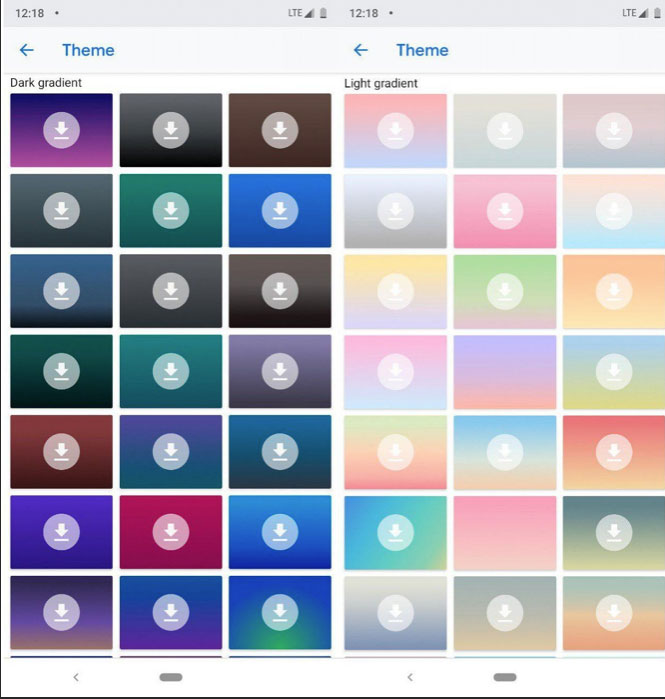Download the first purple-magenta dark gradient theme
665x699 pixels.
(61, 130)
